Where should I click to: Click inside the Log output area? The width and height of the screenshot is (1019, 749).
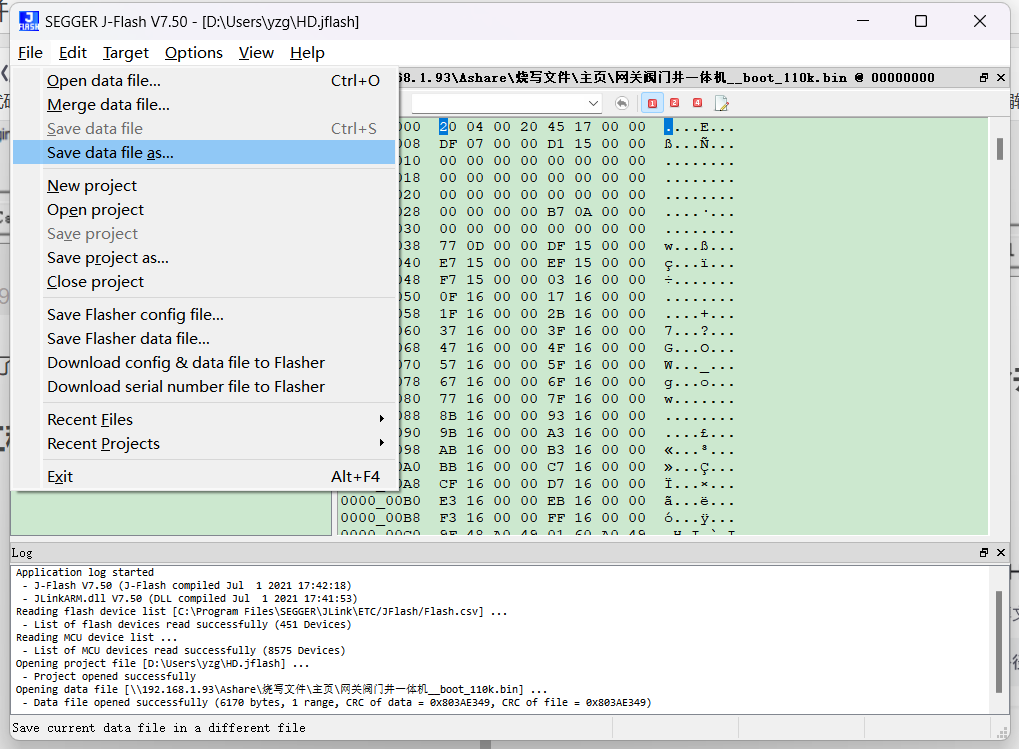pos(500,640)
